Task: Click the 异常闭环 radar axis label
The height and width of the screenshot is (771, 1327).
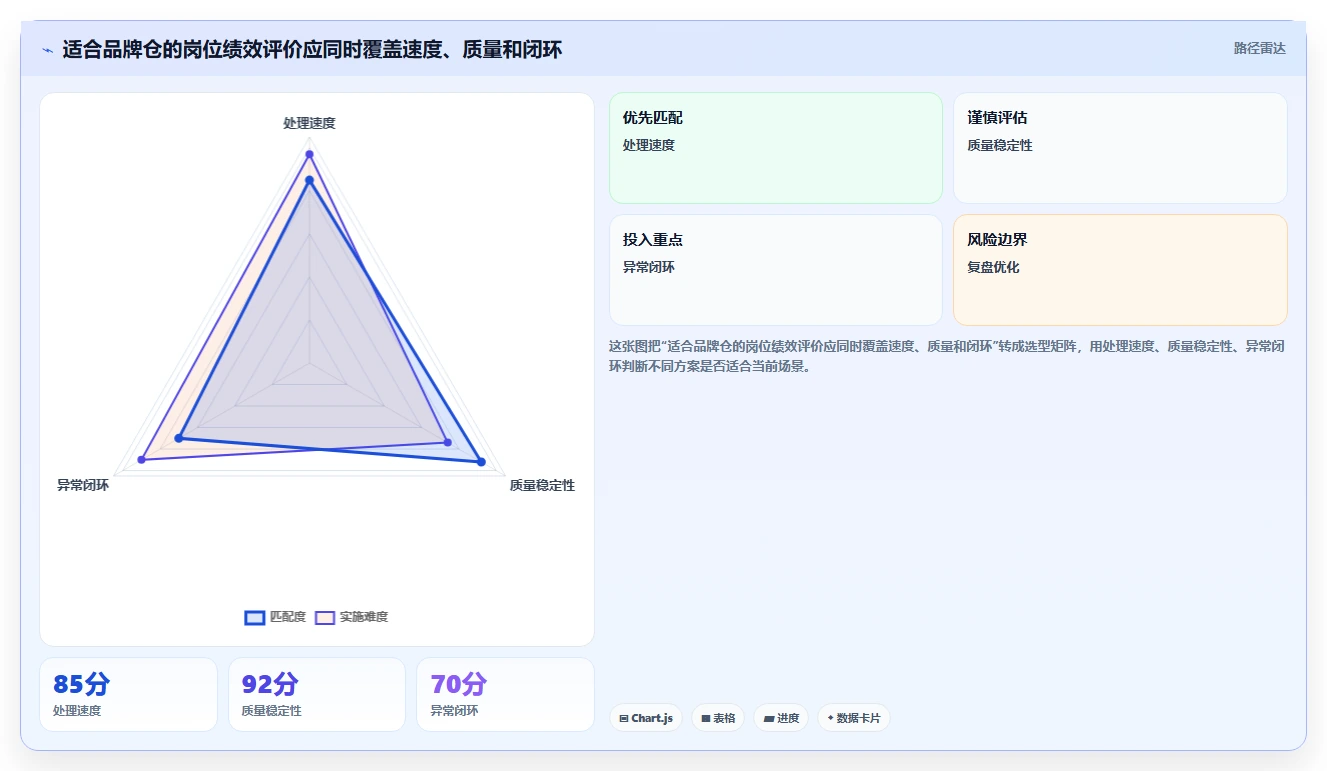Action: [83, 485]
